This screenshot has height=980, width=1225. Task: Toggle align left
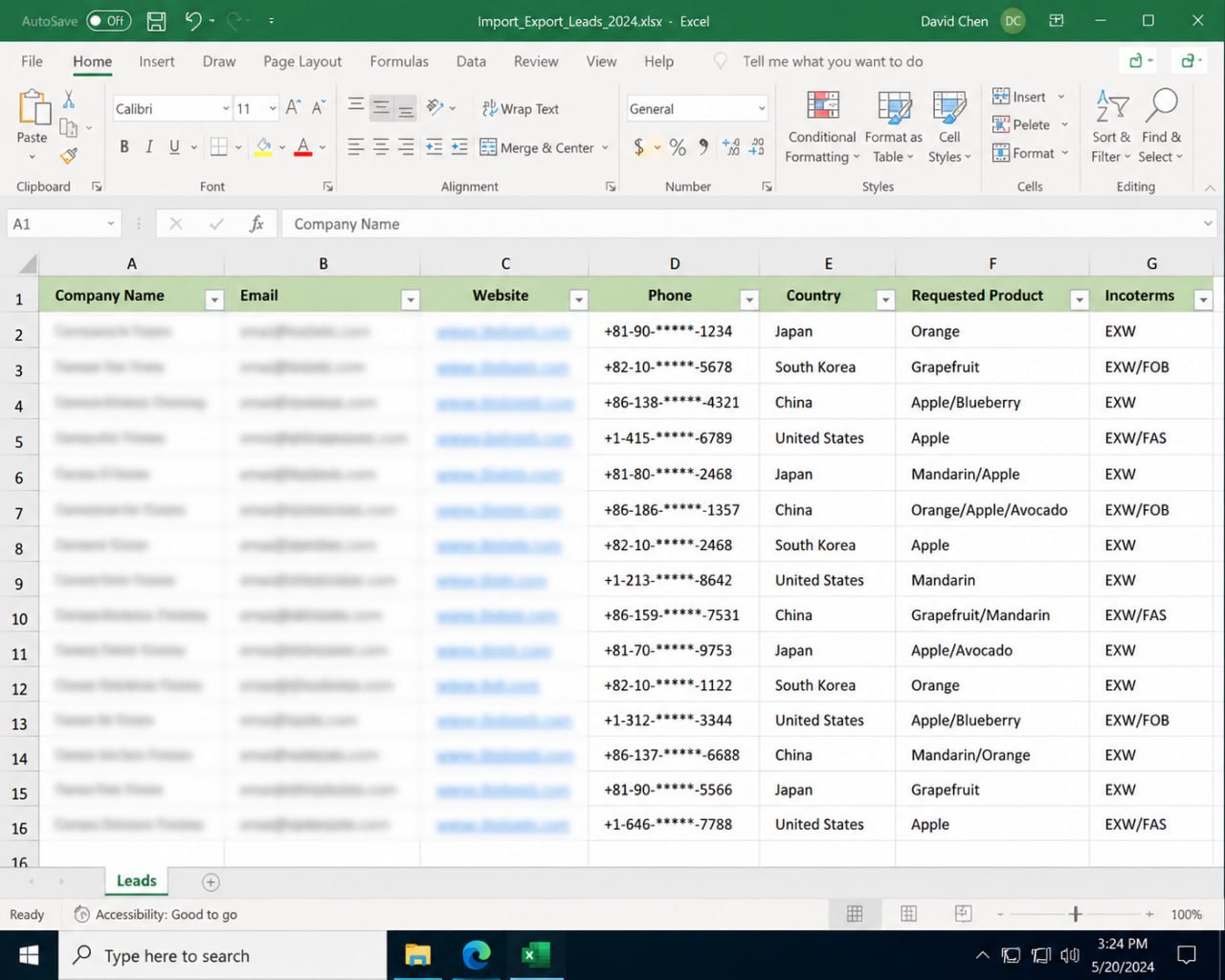(x=355, y=146)
